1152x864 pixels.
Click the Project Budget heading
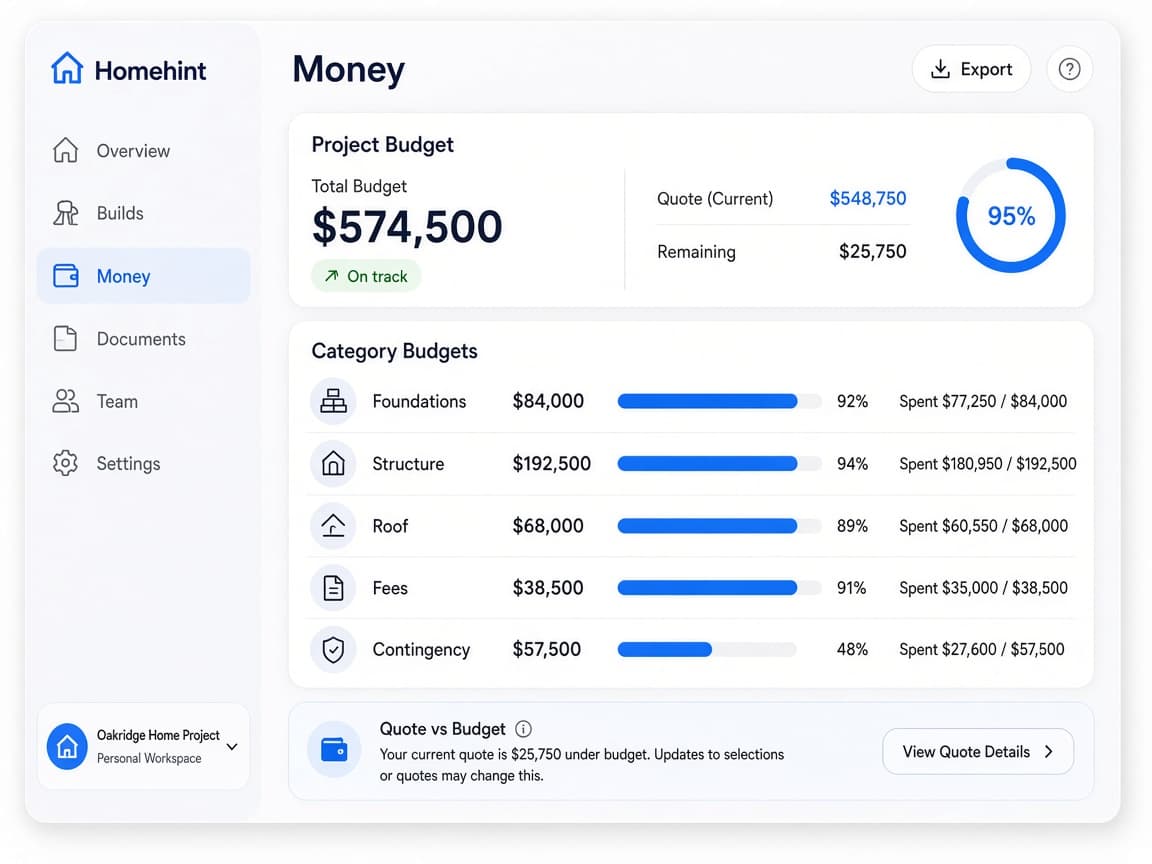[383, 145]
